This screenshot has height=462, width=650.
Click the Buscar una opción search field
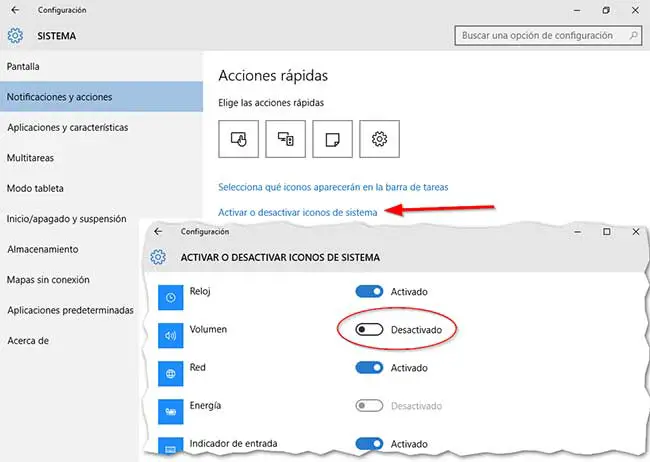(x=545, y=35)
